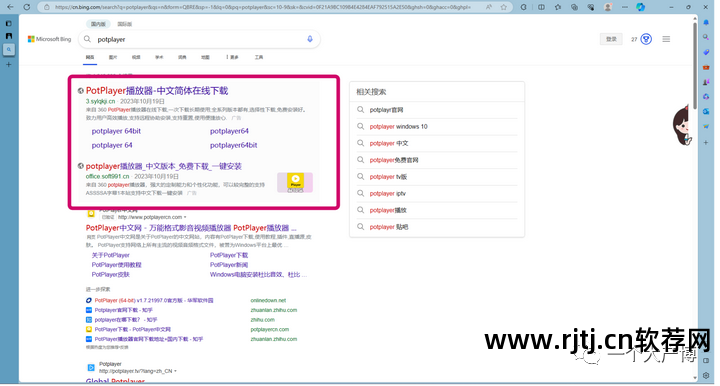Select the 学术 search tab
This screenshot has width=720, height=386.
tap(159, 57)
